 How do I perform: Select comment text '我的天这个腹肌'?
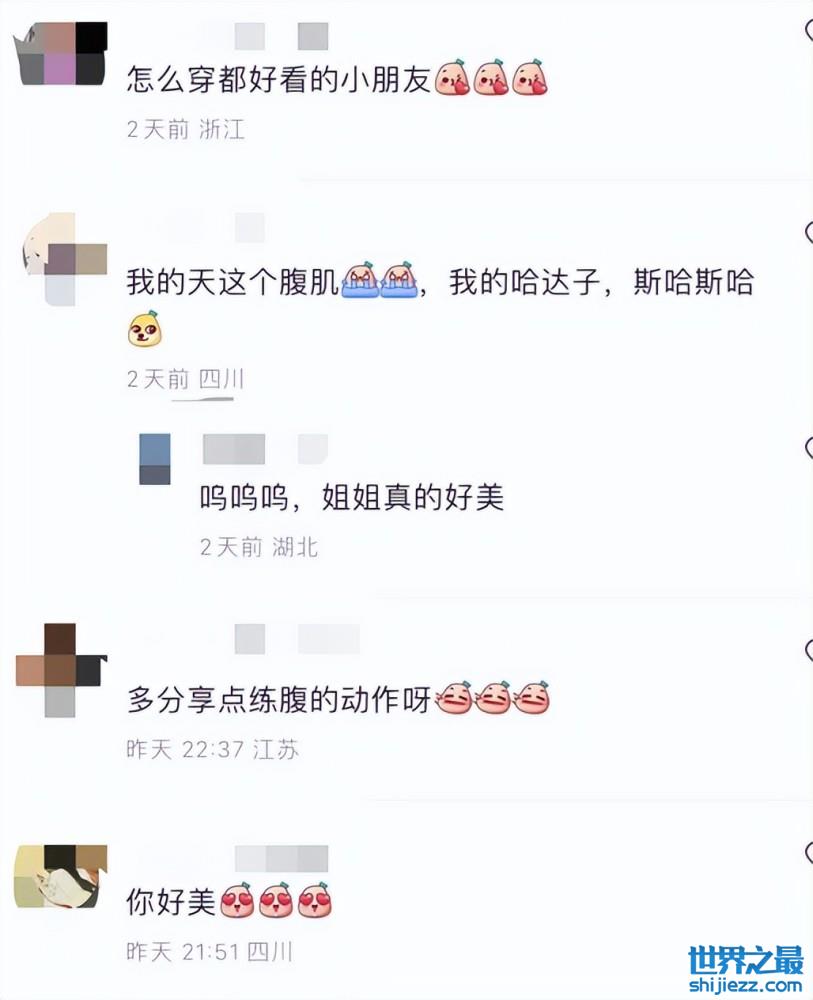tap(233, 283)
